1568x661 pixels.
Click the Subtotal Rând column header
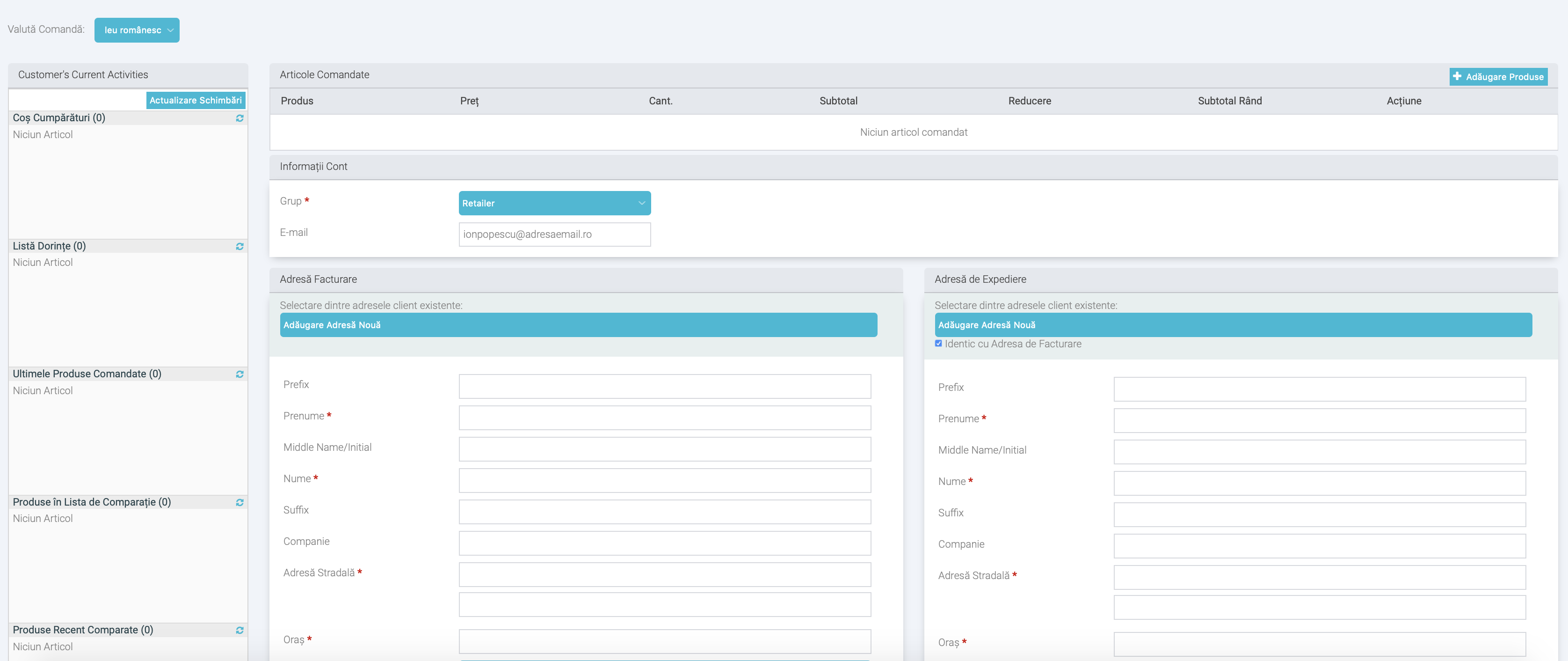click(1230, 101)
